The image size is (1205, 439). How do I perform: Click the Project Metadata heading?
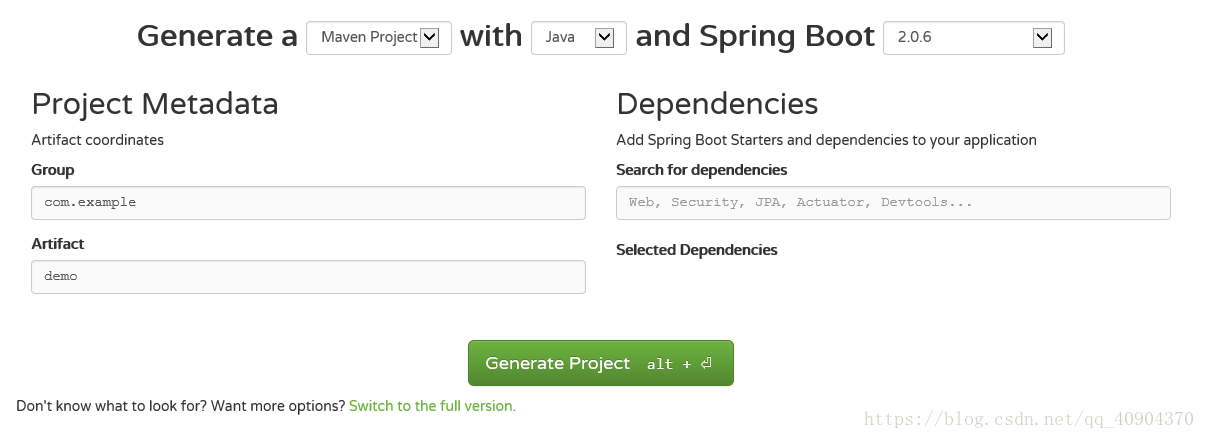tap(155, 104)
